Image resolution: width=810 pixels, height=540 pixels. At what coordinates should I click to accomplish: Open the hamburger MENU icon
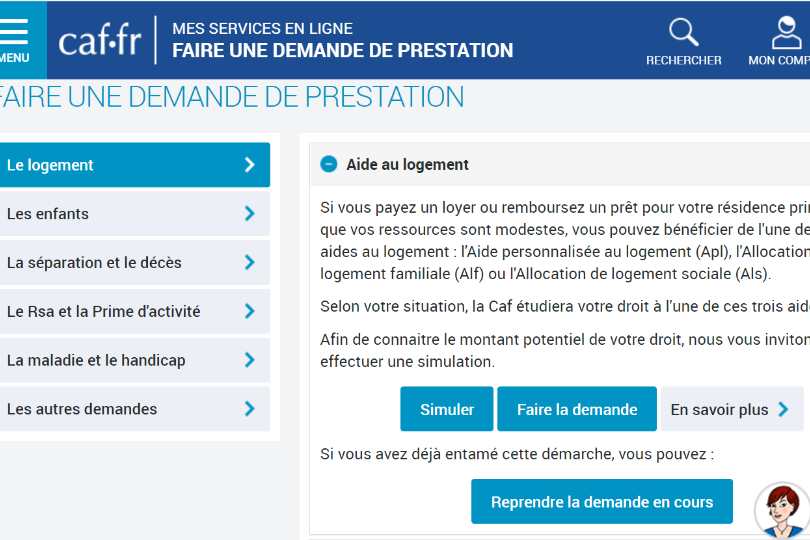pyautogui.click(x=14, y=32)
